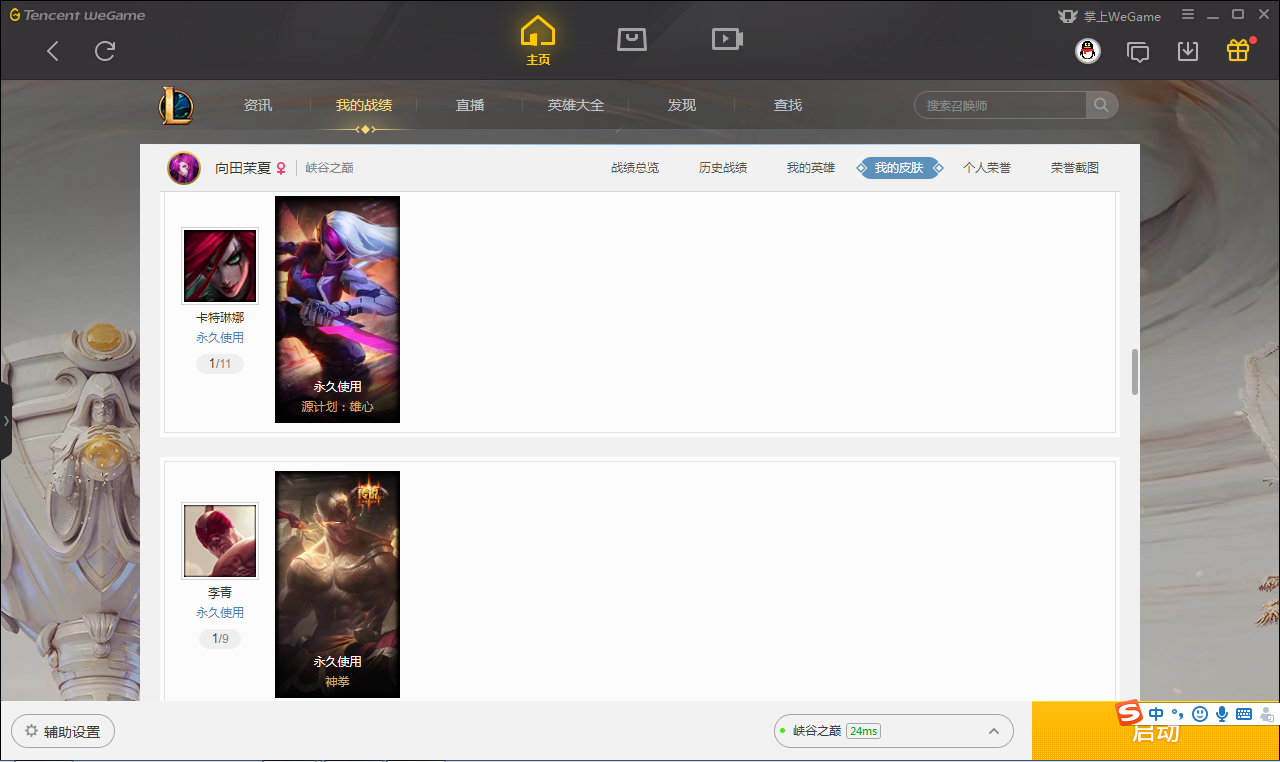1280x762 pixels.
Task: Toggle the 中 Chinese input mode
Action: tap(1156, 714)
